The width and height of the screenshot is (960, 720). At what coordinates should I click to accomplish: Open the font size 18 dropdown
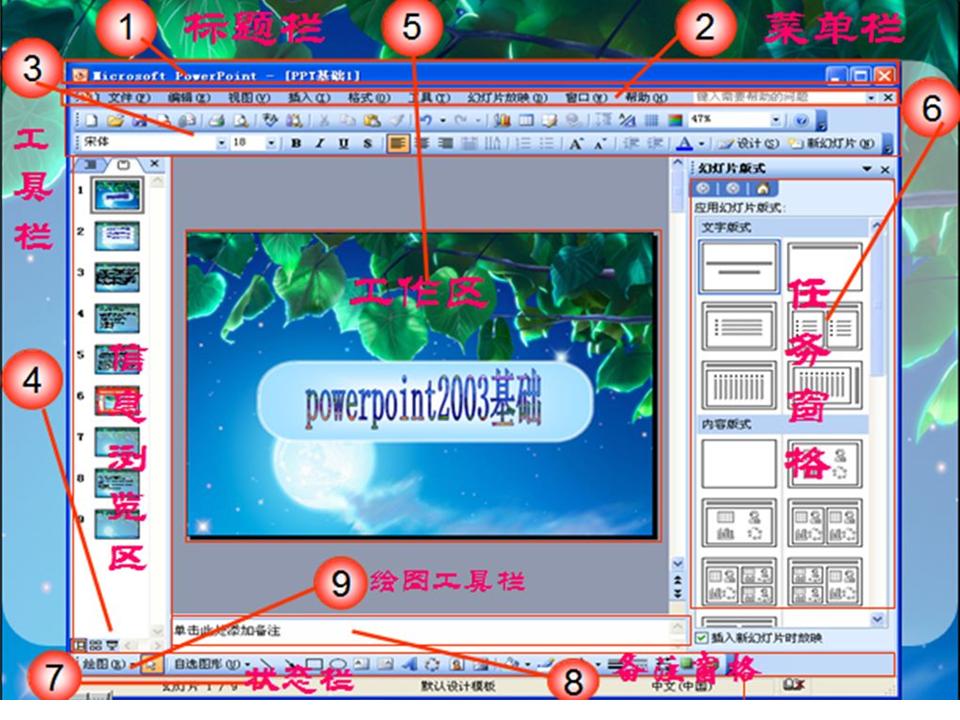pos(271,143)
